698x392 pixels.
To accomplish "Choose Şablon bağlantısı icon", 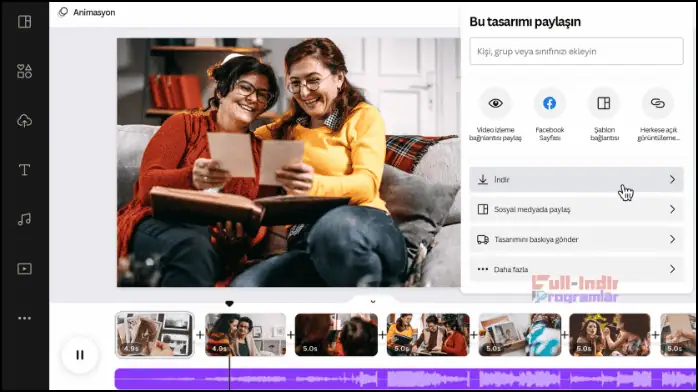I will point(604,103).
